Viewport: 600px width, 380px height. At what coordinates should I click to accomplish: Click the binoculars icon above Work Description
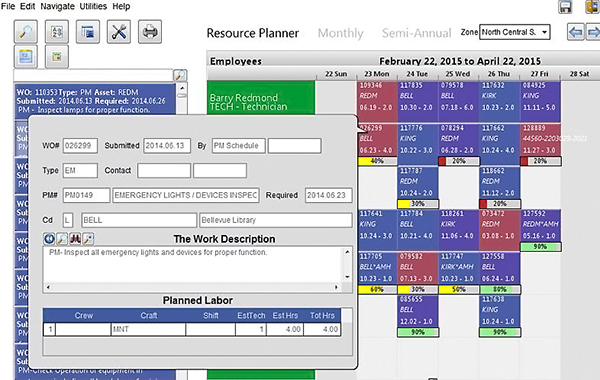pos(75,239)
